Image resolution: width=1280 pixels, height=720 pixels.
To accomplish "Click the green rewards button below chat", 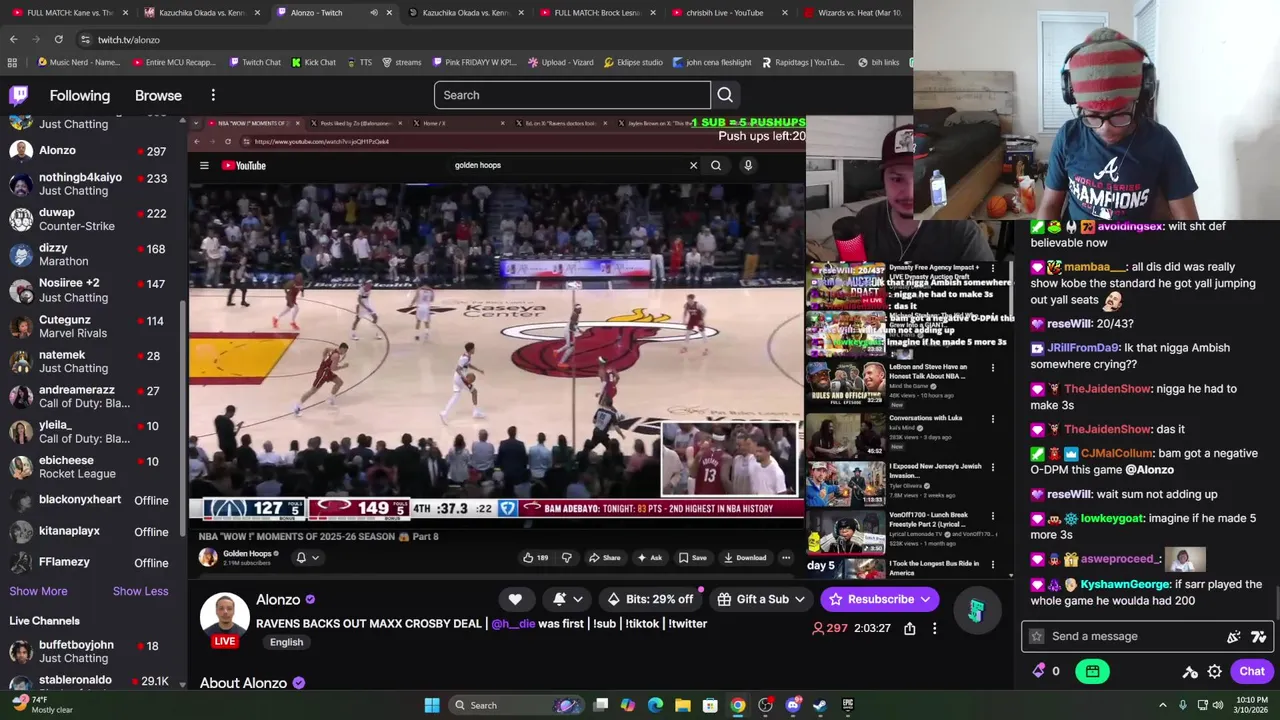I will tap(1092, 672).
